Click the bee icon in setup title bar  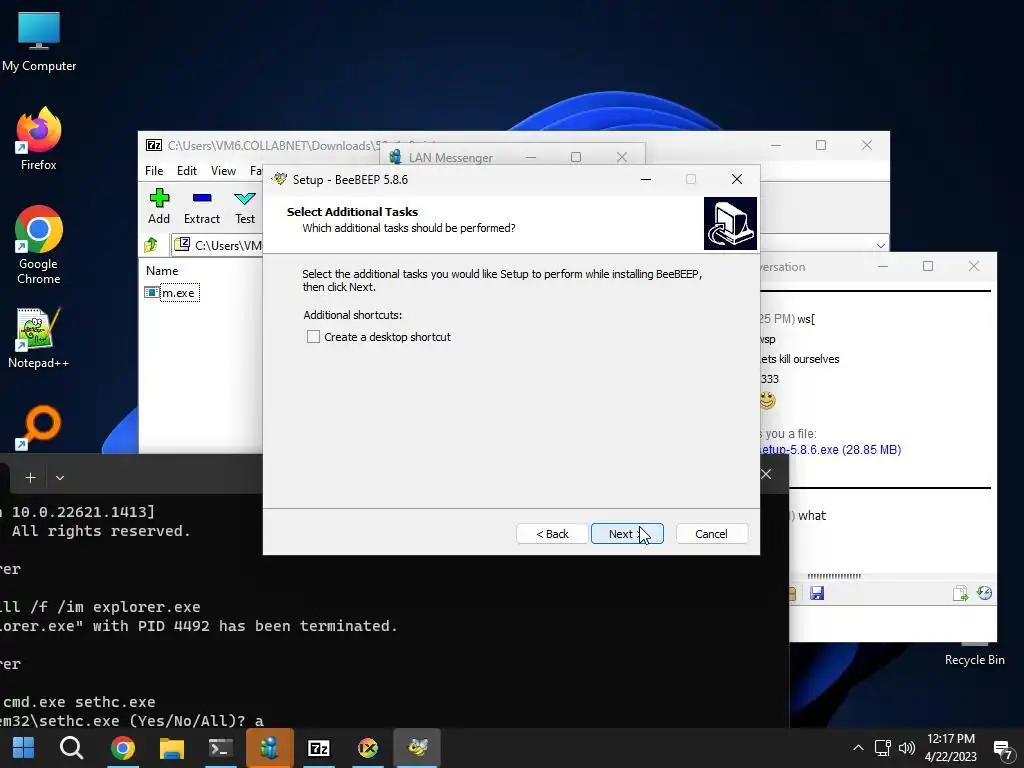(280, 179)
